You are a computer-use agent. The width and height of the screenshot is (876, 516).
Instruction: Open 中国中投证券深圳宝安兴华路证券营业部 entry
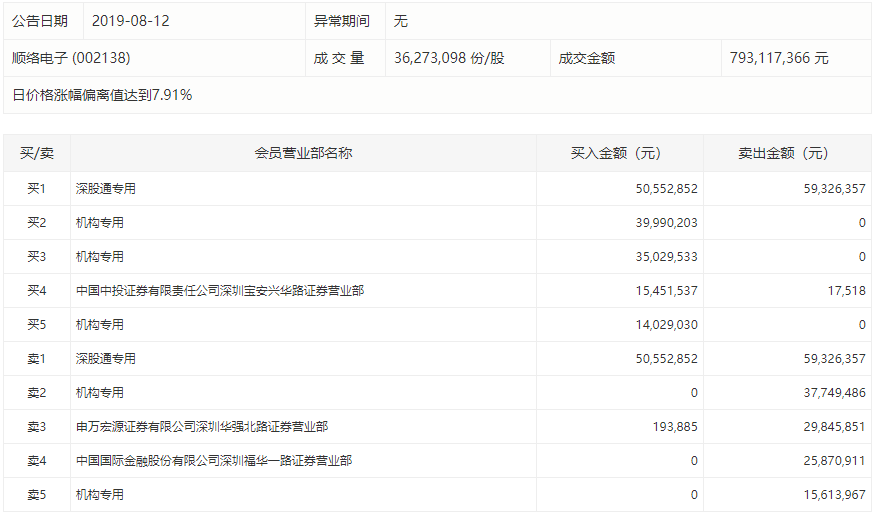pyautogui.click(x=220, y=291)
